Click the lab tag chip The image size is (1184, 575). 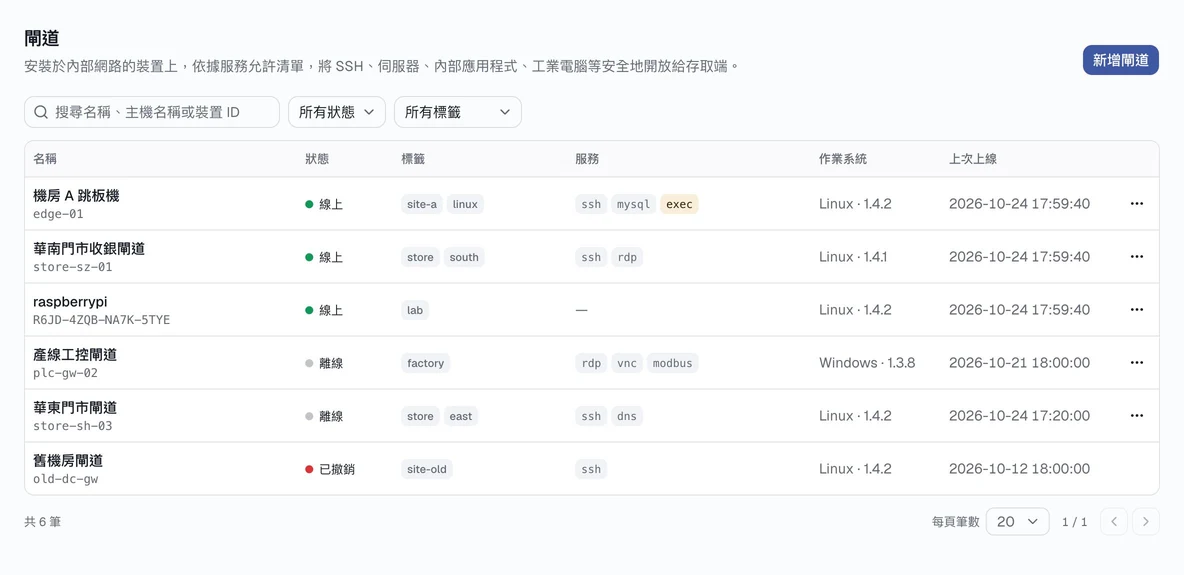[x=415, y=310]
